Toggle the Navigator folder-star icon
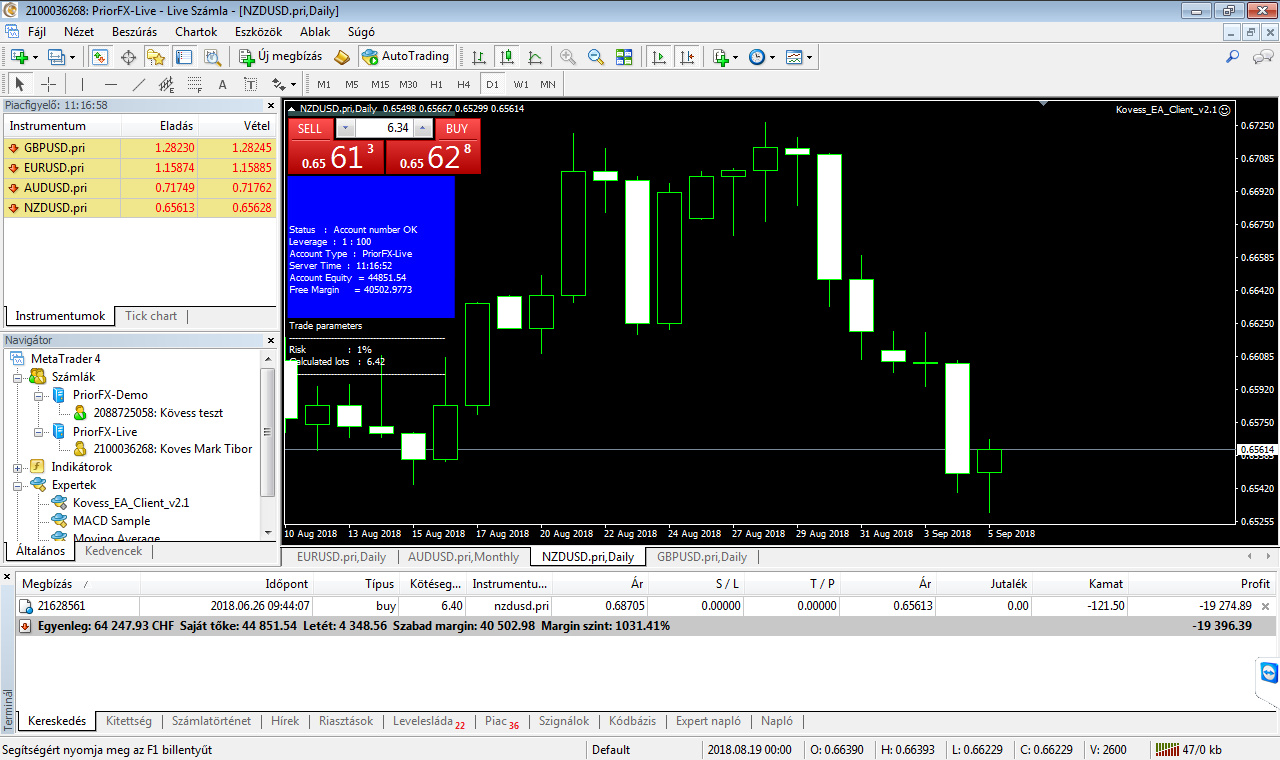Image resolution: width=1280 pixels, height=760 pixels. coord(156,57)
